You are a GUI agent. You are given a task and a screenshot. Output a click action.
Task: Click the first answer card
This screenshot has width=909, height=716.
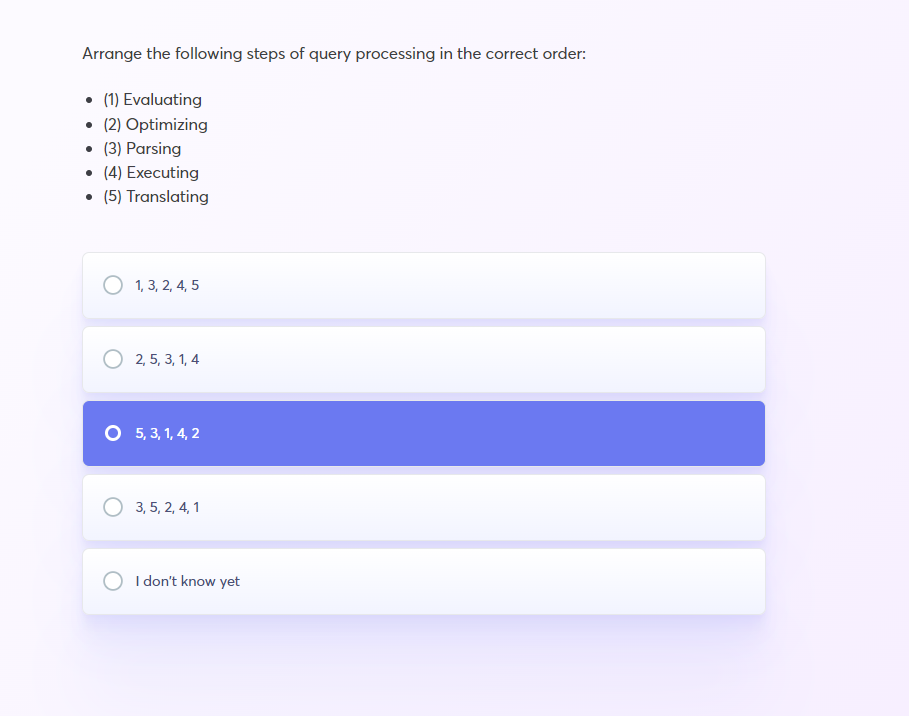coord(423,285)
